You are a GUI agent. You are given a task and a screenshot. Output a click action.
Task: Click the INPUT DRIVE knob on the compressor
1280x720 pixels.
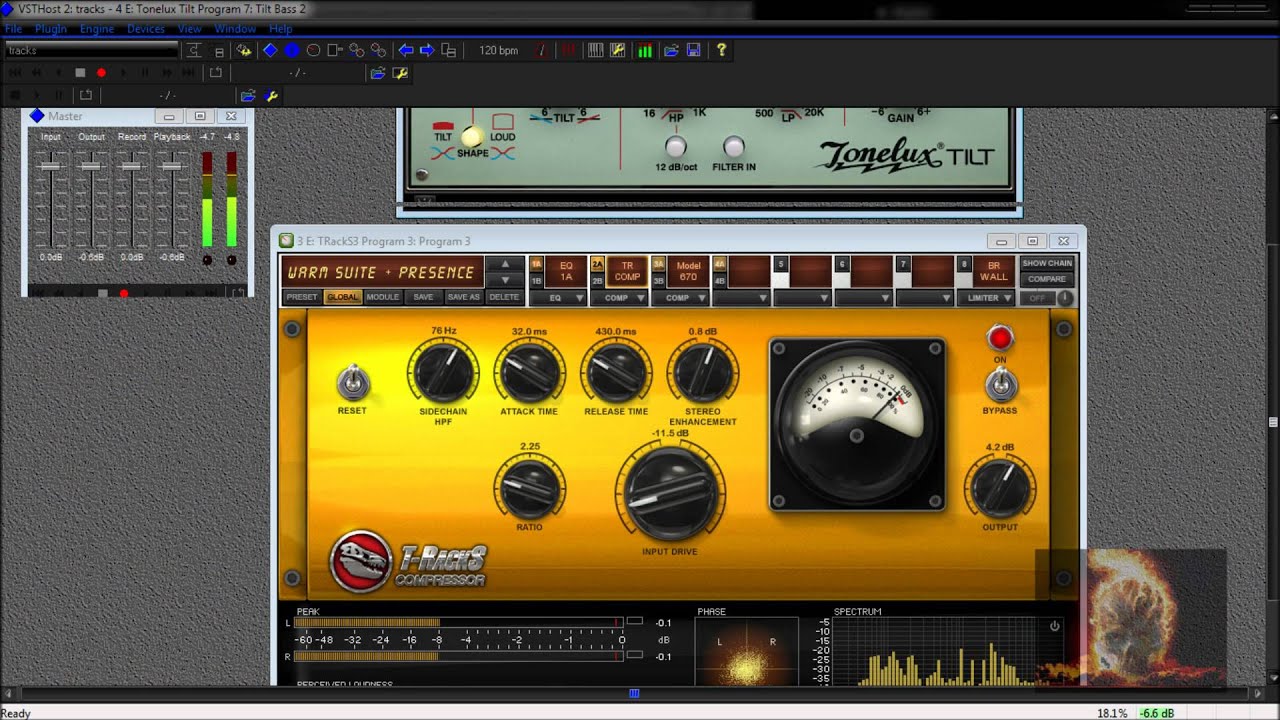[670, 493]
